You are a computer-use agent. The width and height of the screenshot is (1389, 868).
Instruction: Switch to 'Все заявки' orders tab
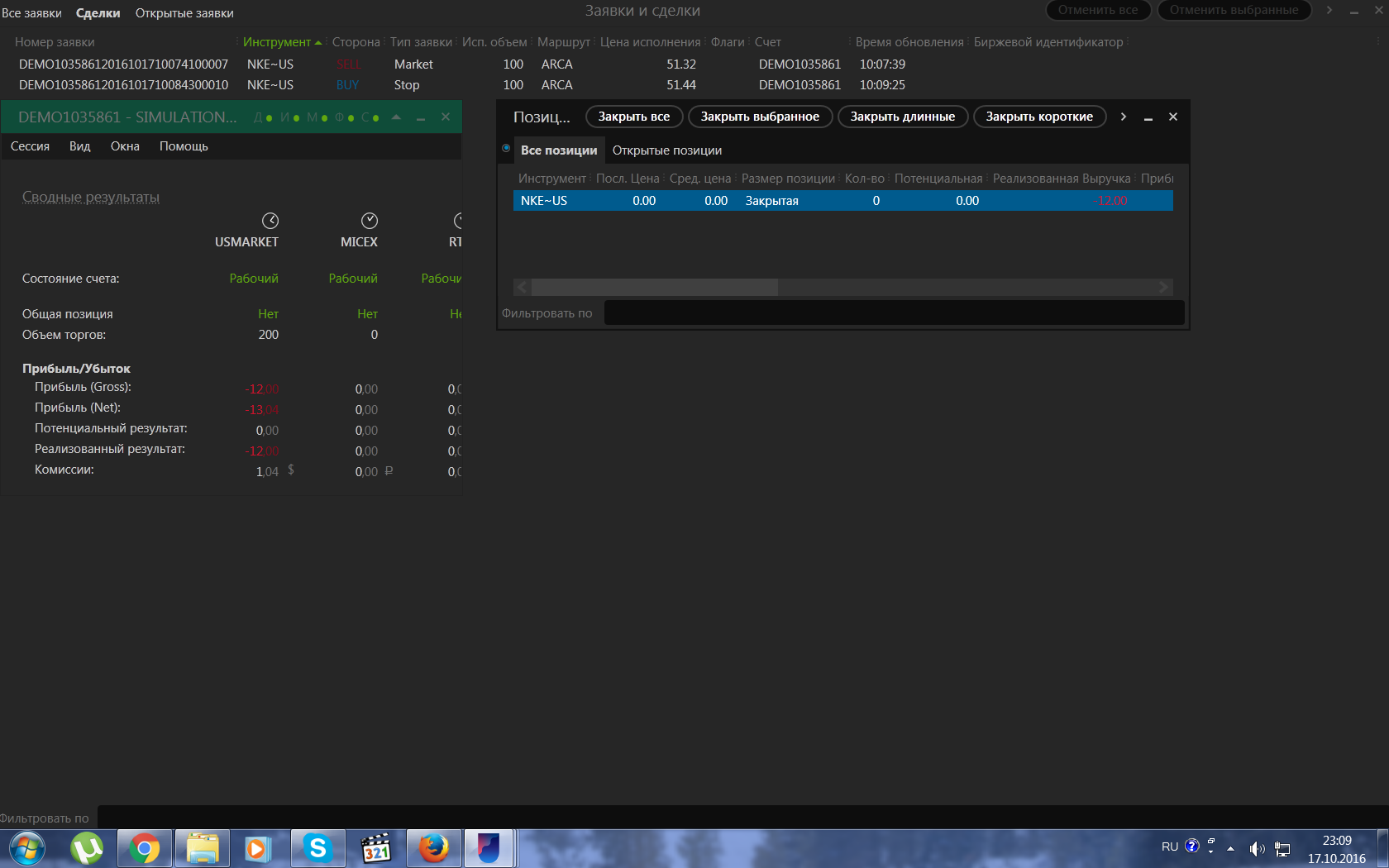click(31, 13)
